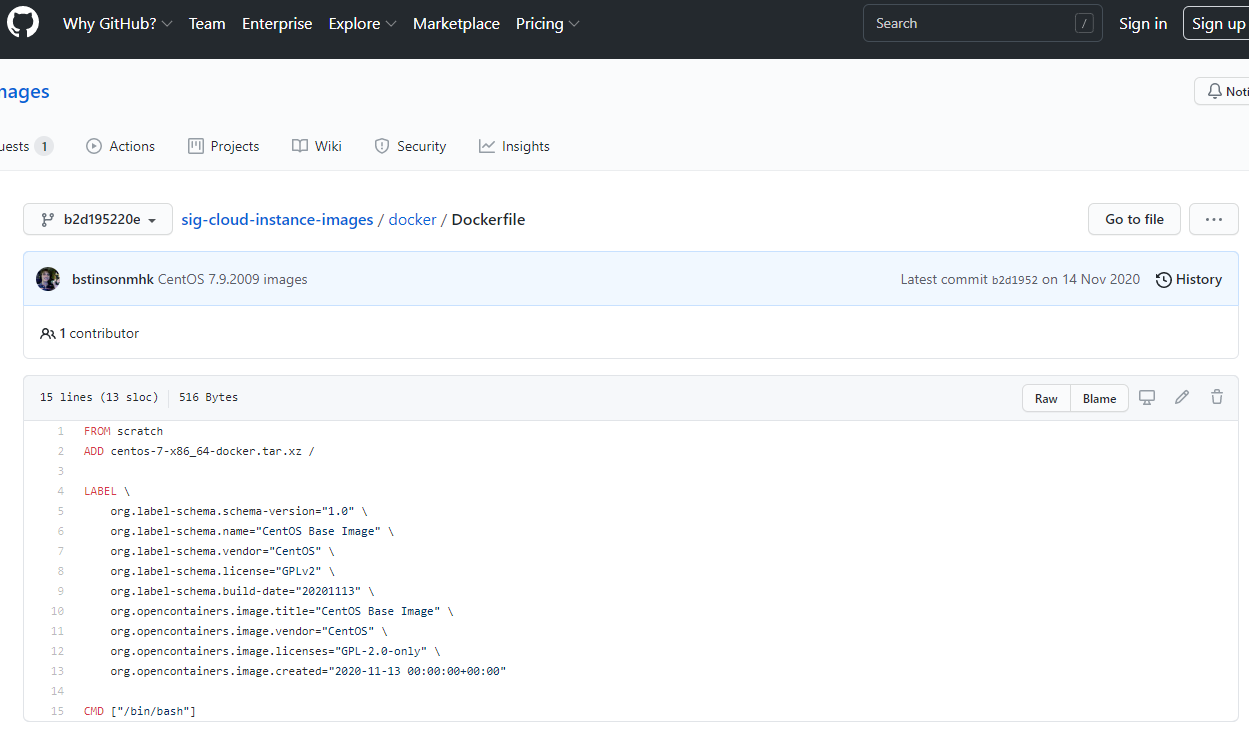Open the three-dots more options menu
Viewport: 1249px width, 734px height.
[1214, 219]
